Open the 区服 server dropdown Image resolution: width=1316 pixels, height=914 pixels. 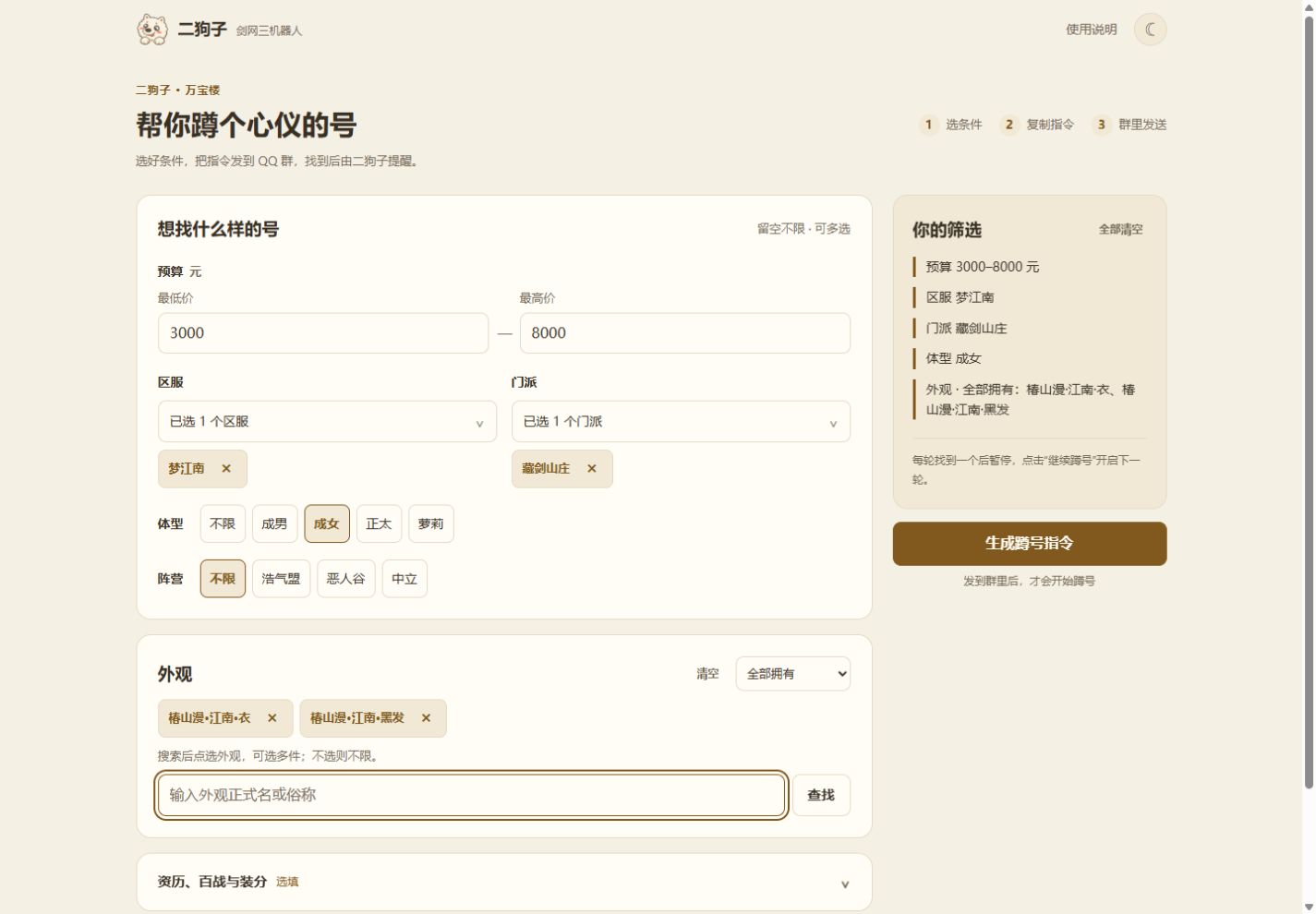point(327,422)
